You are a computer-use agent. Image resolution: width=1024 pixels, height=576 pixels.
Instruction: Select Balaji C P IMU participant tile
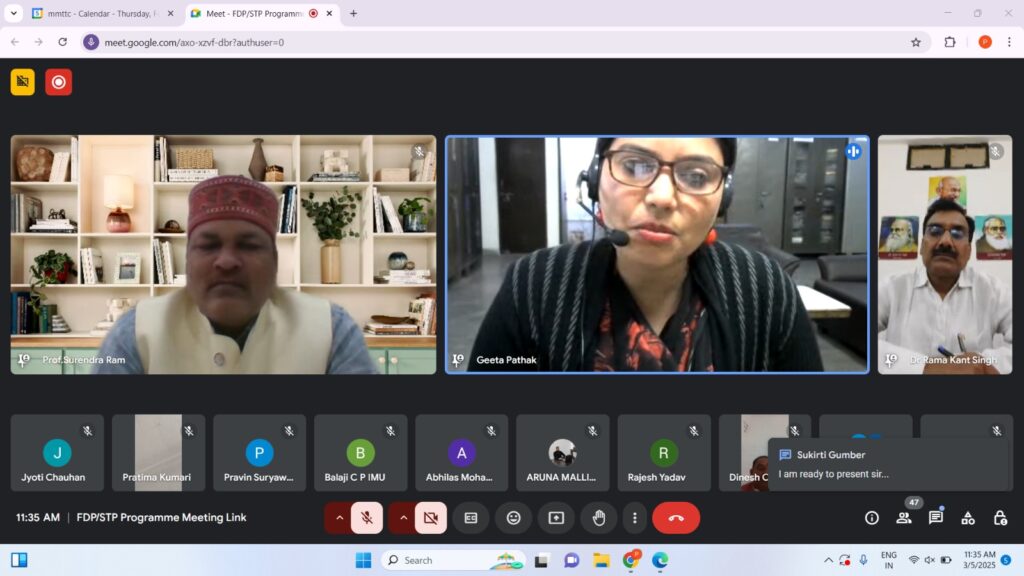pos(360,453)
